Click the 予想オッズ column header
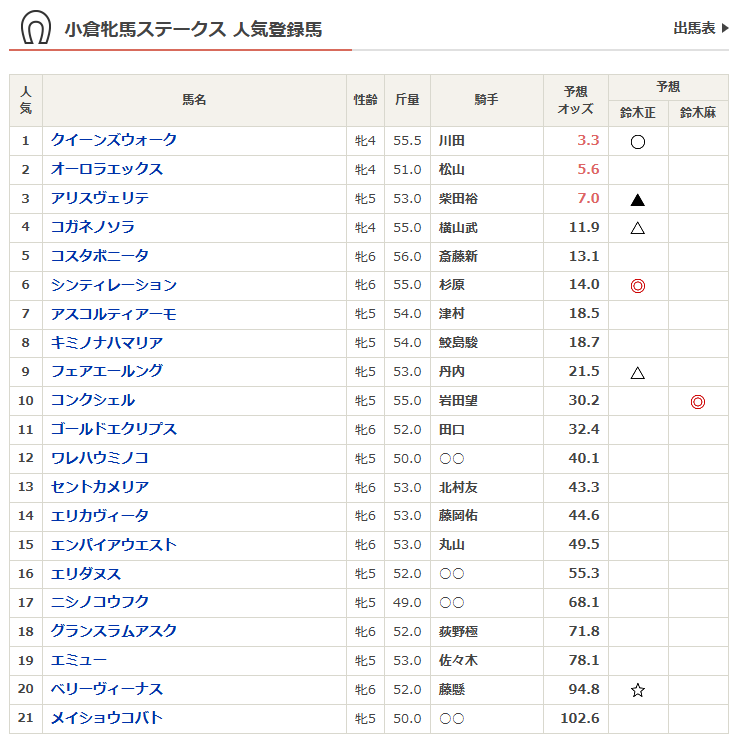Image resolution: width=738 pixels, height=744 pixels. pyautogui.click(x=575, y=100)
